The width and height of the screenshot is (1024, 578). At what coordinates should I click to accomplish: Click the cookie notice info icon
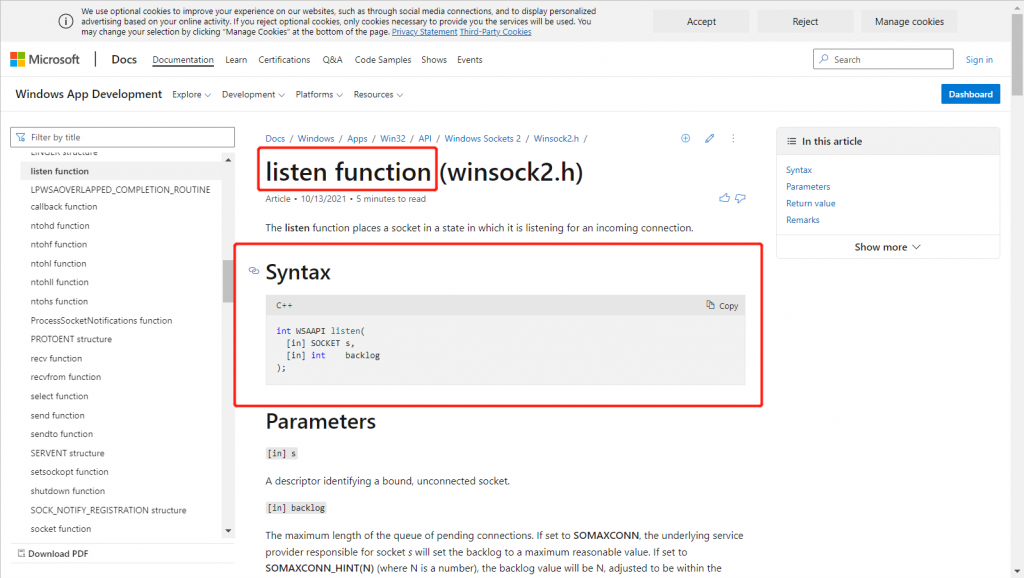(66, 21)
